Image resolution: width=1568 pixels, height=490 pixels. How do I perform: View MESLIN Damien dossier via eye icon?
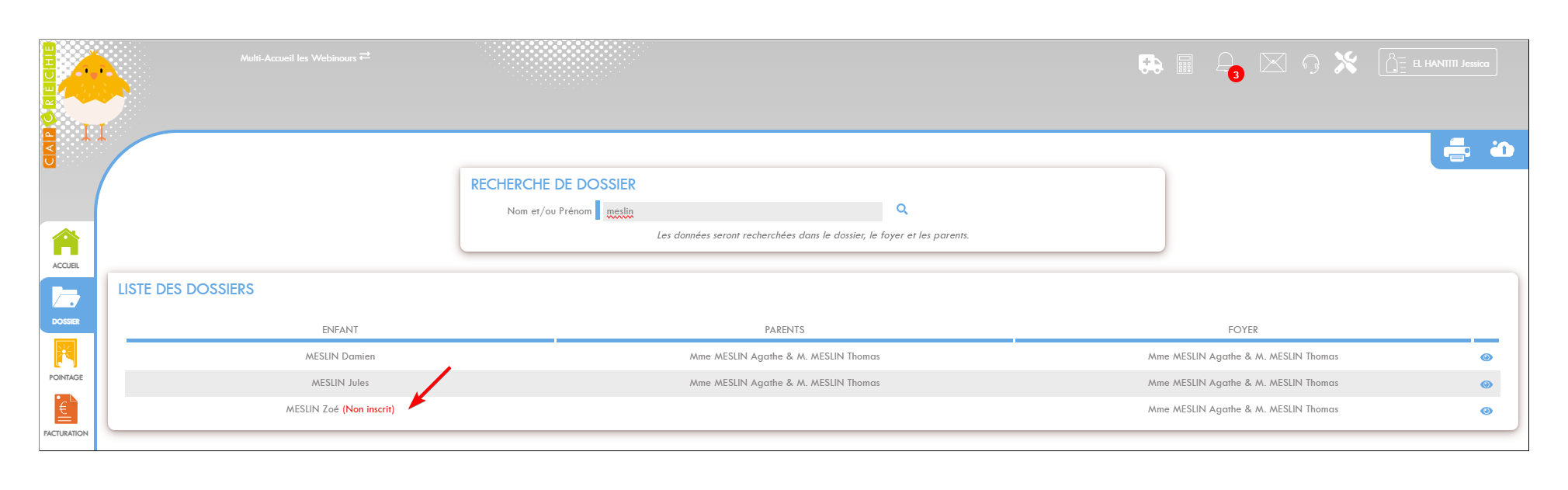(x=1486, y=357)
